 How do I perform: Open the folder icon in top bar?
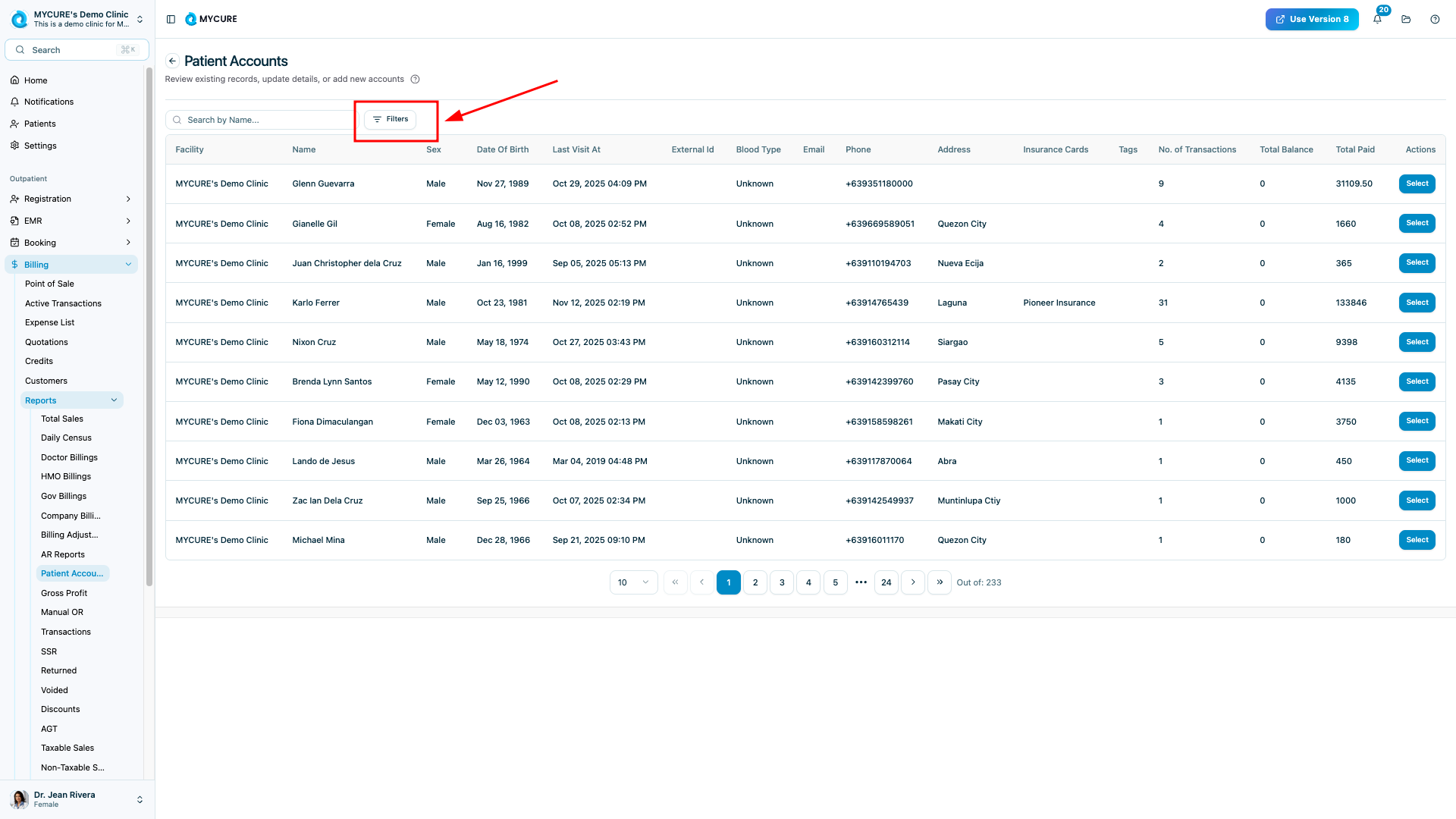1406,20
